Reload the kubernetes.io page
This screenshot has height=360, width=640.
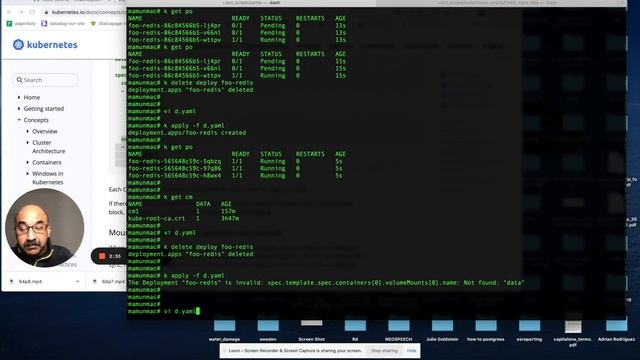click(x=32, y=12)
